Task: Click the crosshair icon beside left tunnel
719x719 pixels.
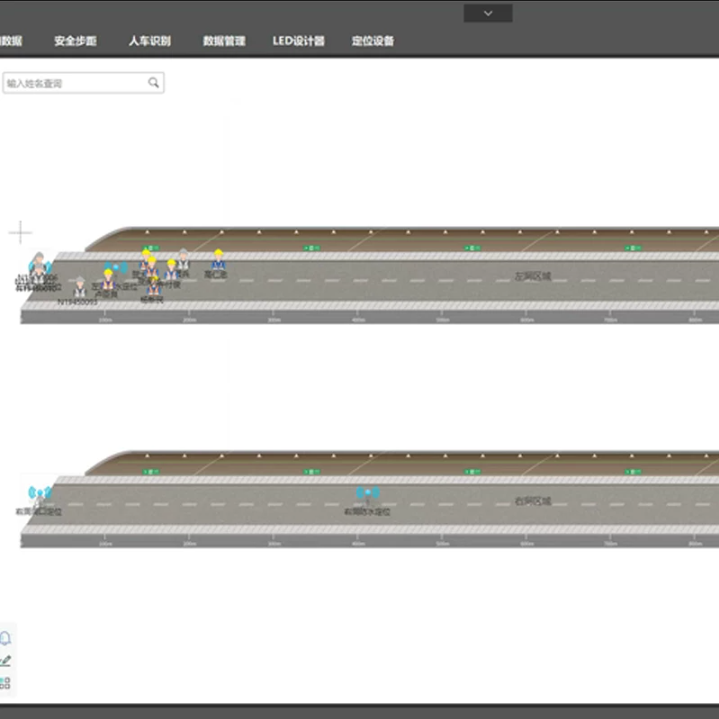Action: tap(20, 234)
